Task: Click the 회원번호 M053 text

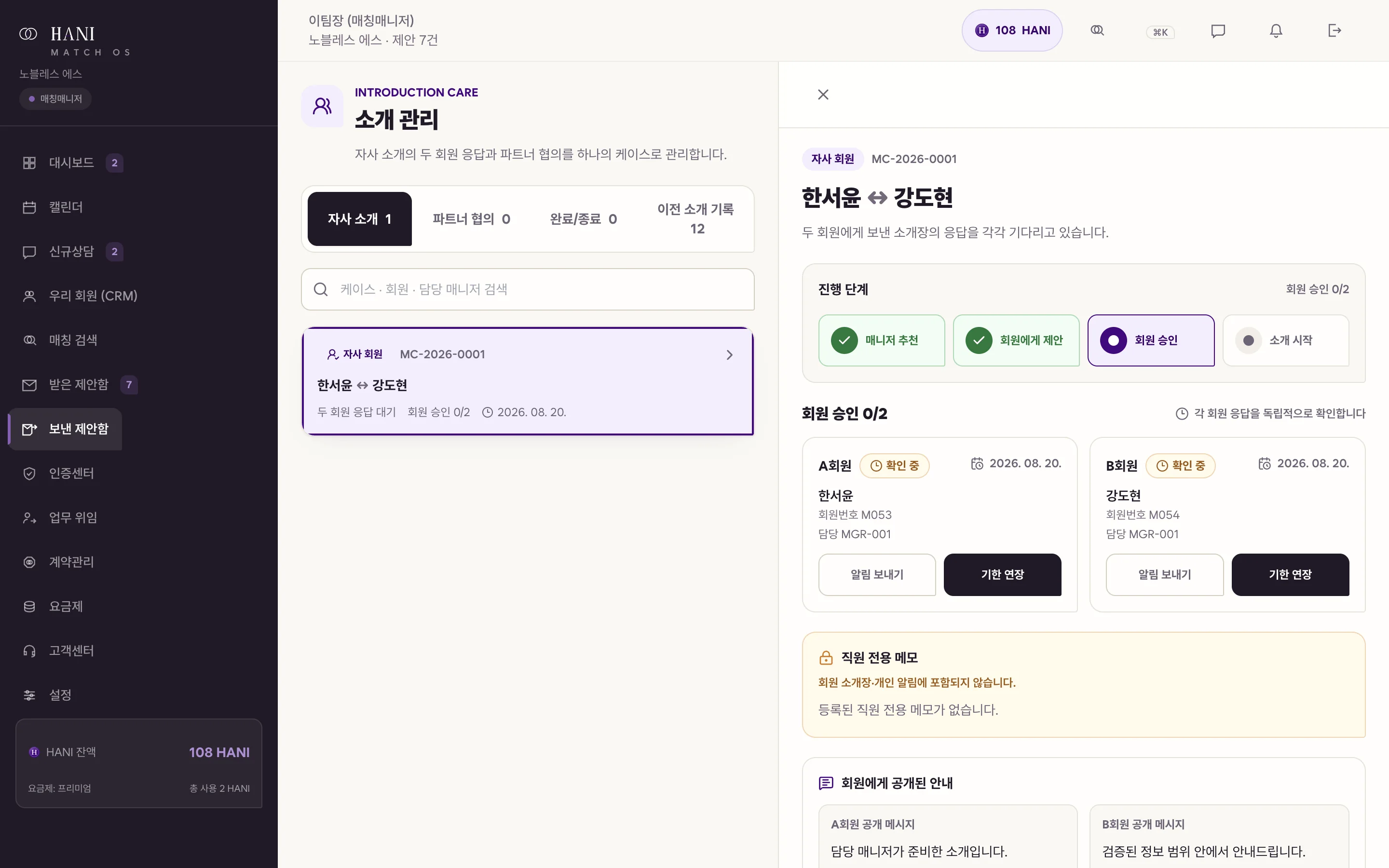Action: (x=855, y=515)
